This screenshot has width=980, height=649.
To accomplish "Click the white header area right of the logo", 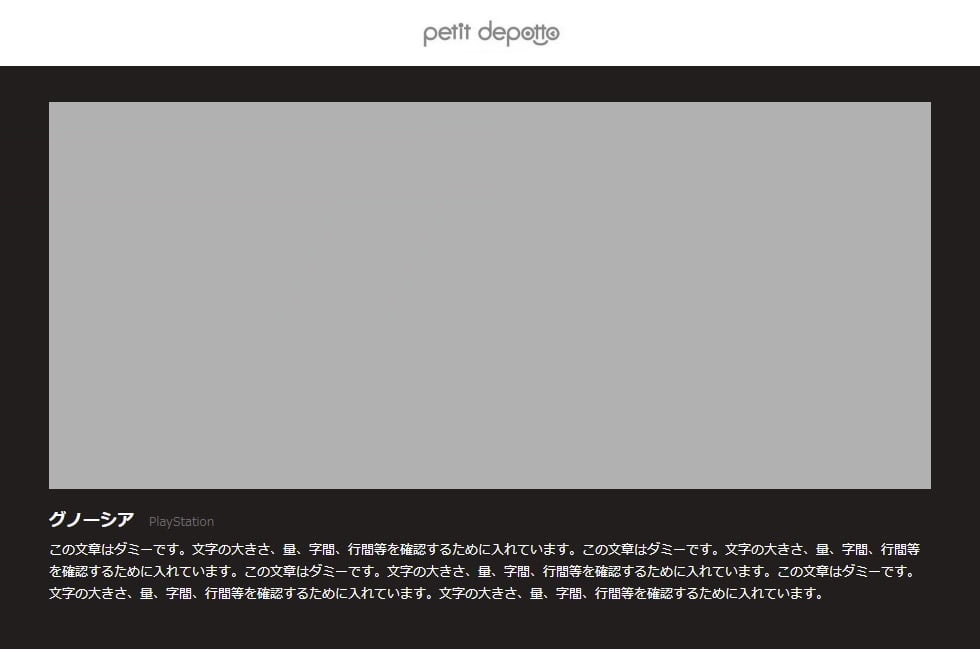I will tap(780, 33).
